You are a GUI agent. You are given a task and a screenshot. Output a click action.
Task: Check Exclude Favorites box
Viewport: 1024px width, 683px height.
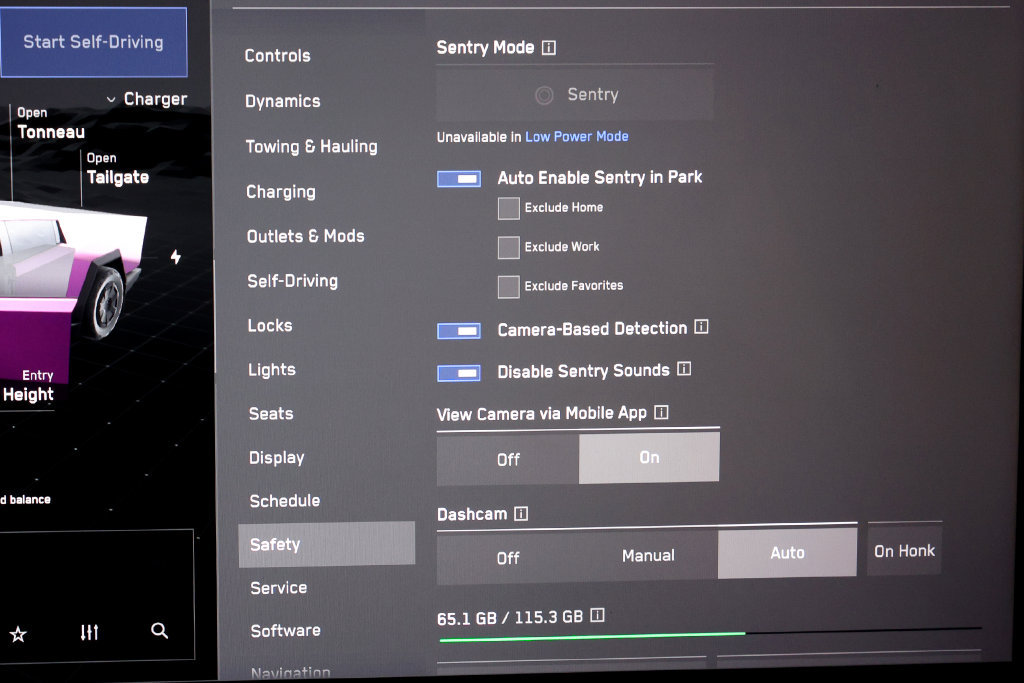pyautogui.click(x=509, y=287)
